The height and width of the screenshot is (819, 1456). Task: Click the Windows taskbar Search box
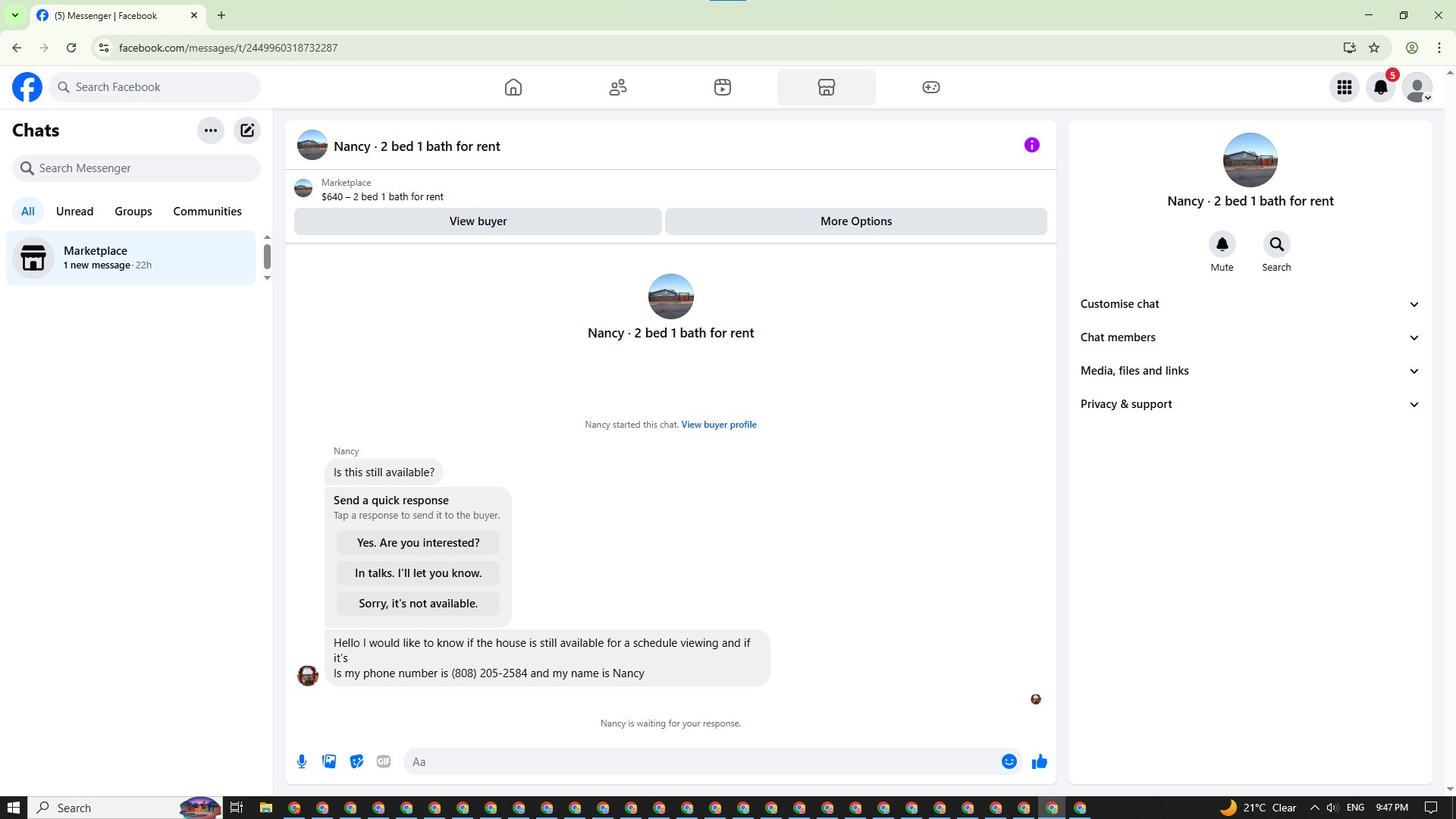[x=125, y=808]
